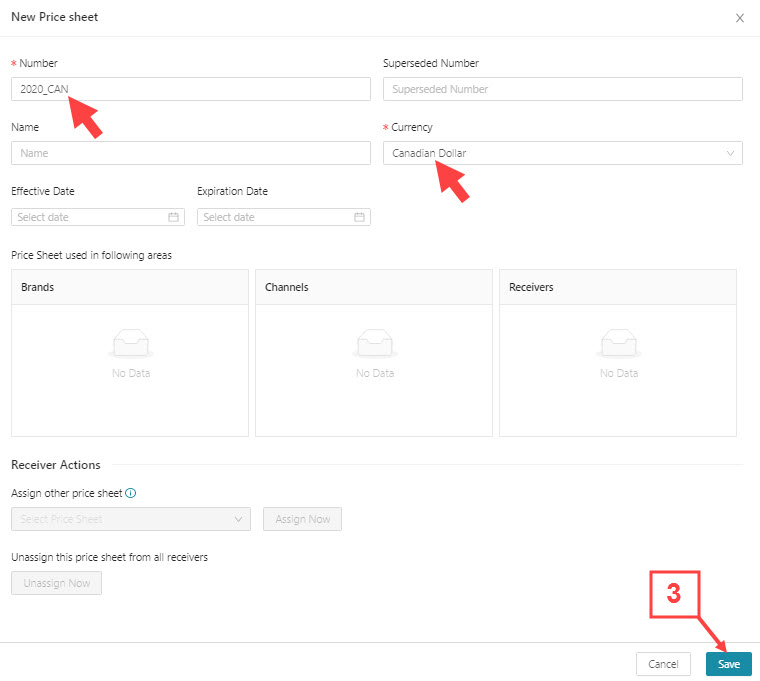Click the info icon beside Assign other price sheet
Viewport: 760px width, 681px height.
131,493
